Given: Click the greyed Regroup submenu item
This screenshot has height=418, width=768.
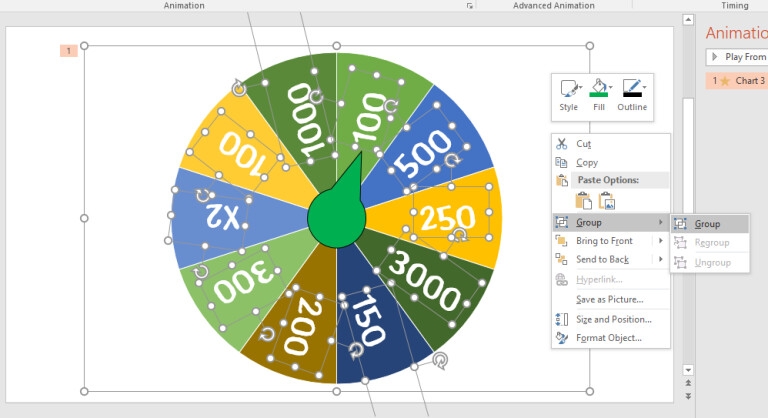Looking at the screenshot, I should 710,243.
